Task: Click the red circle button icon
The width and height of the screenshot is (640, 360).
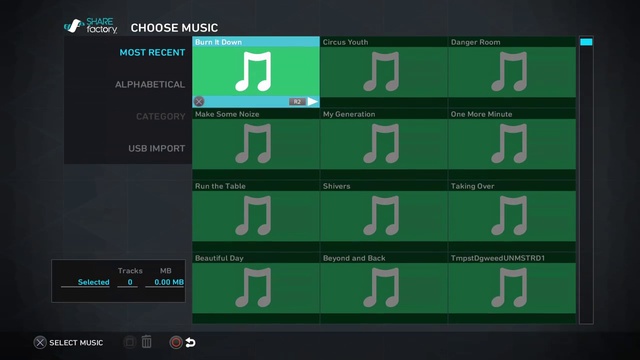Action: [176, 342]
